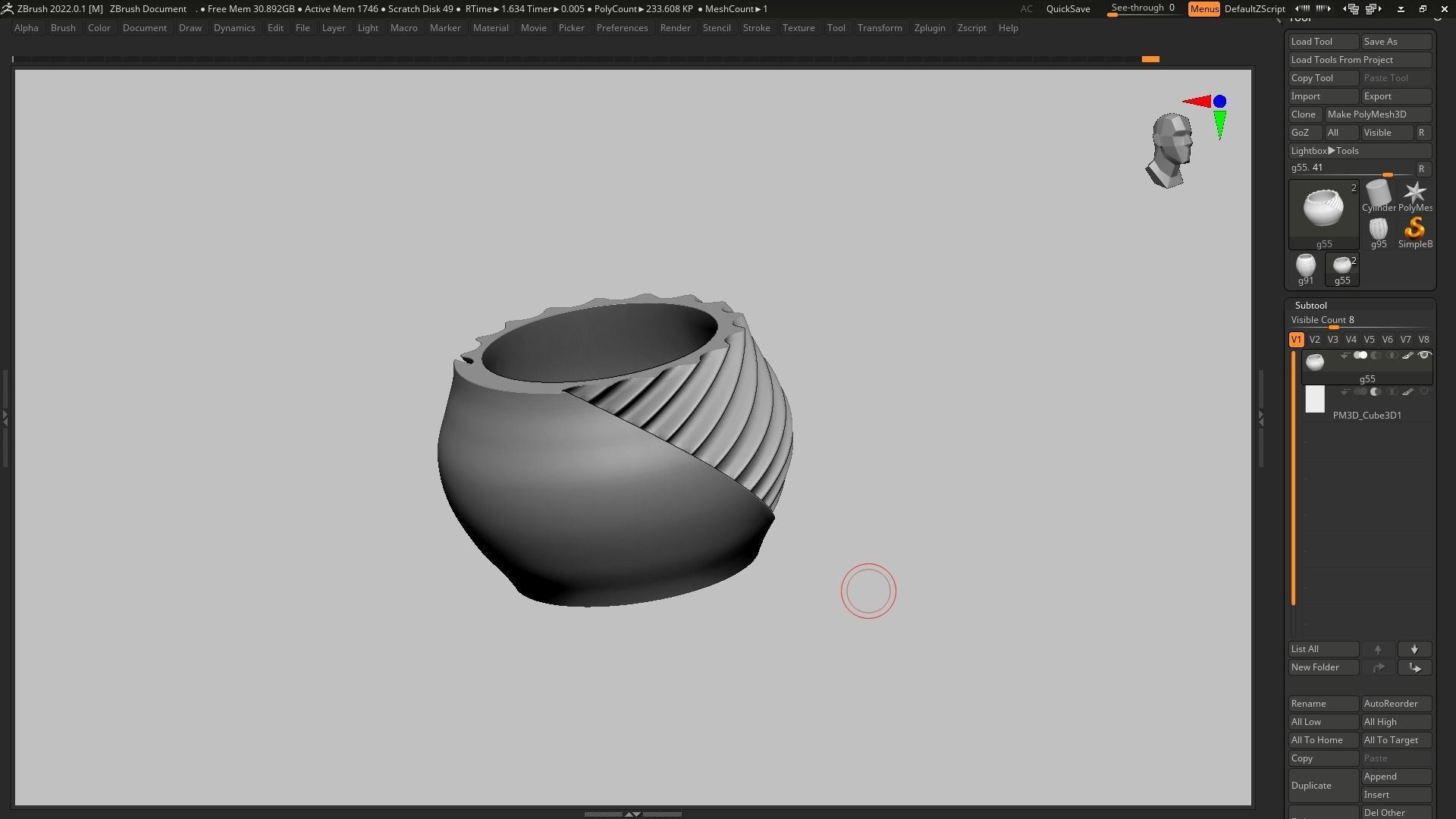The image size is (1456, 819).
Task: Click the curved move-to-top arrow icon
Action: pos(1378,667)
